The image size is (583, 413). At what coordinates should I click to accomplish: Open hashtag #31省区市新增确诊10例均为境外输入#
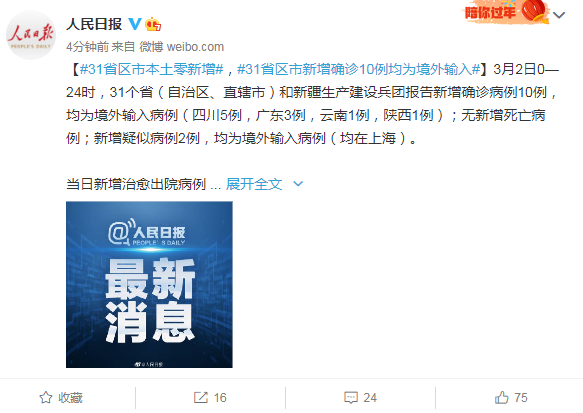tap(359, 69)
